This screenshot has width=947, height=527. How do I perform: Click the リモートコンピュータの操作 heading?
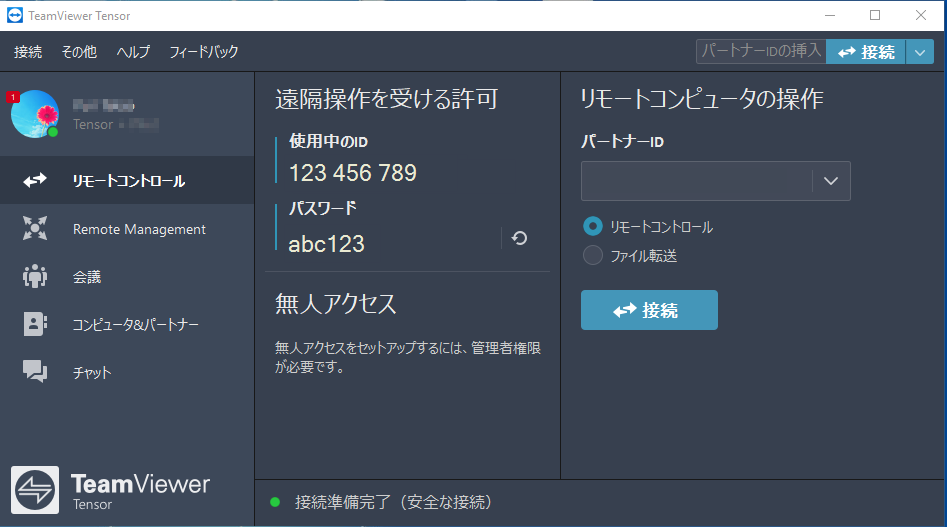[702, 99]
